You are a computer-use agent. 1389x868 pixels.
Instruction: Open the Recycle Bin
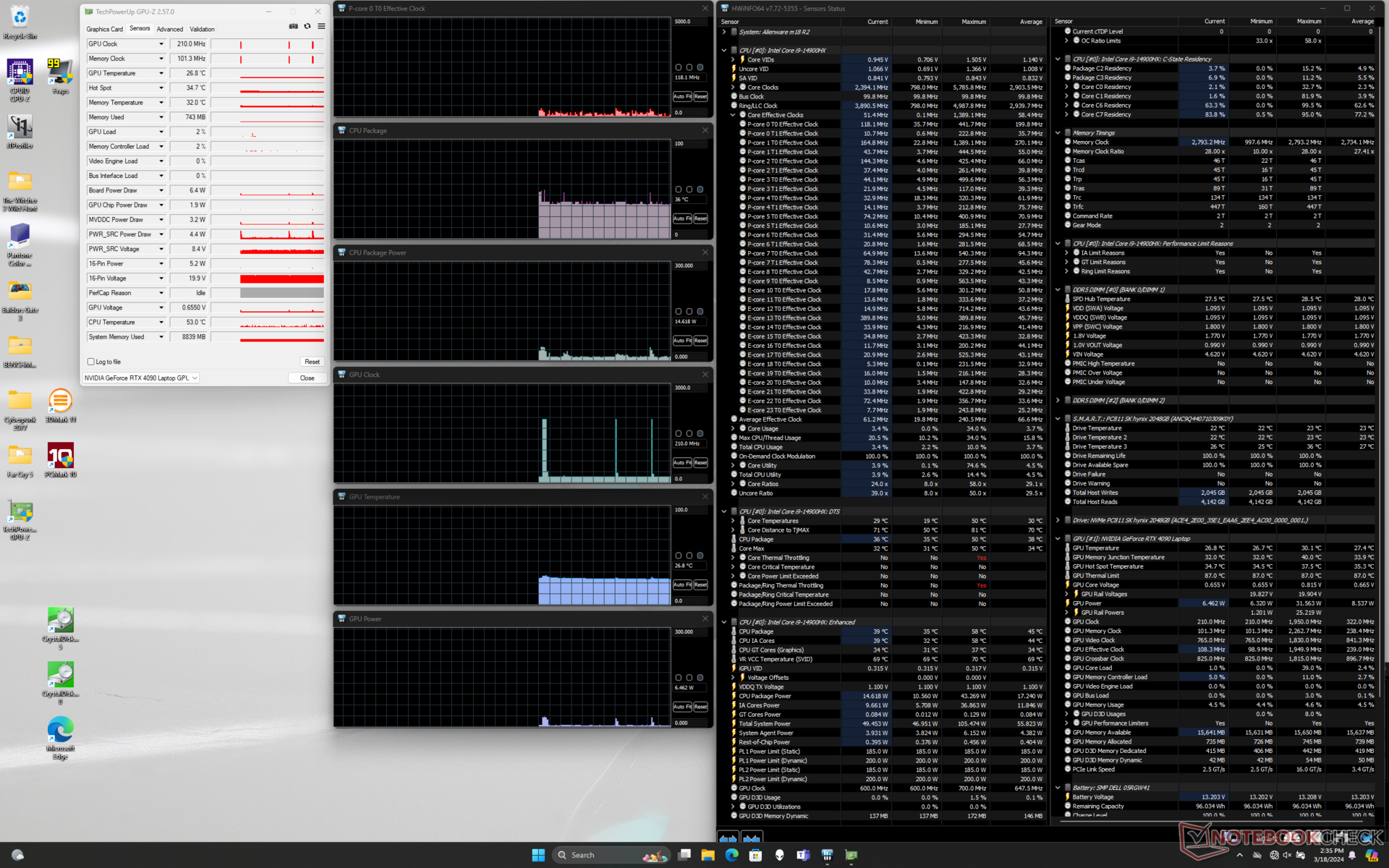[20, 22]
